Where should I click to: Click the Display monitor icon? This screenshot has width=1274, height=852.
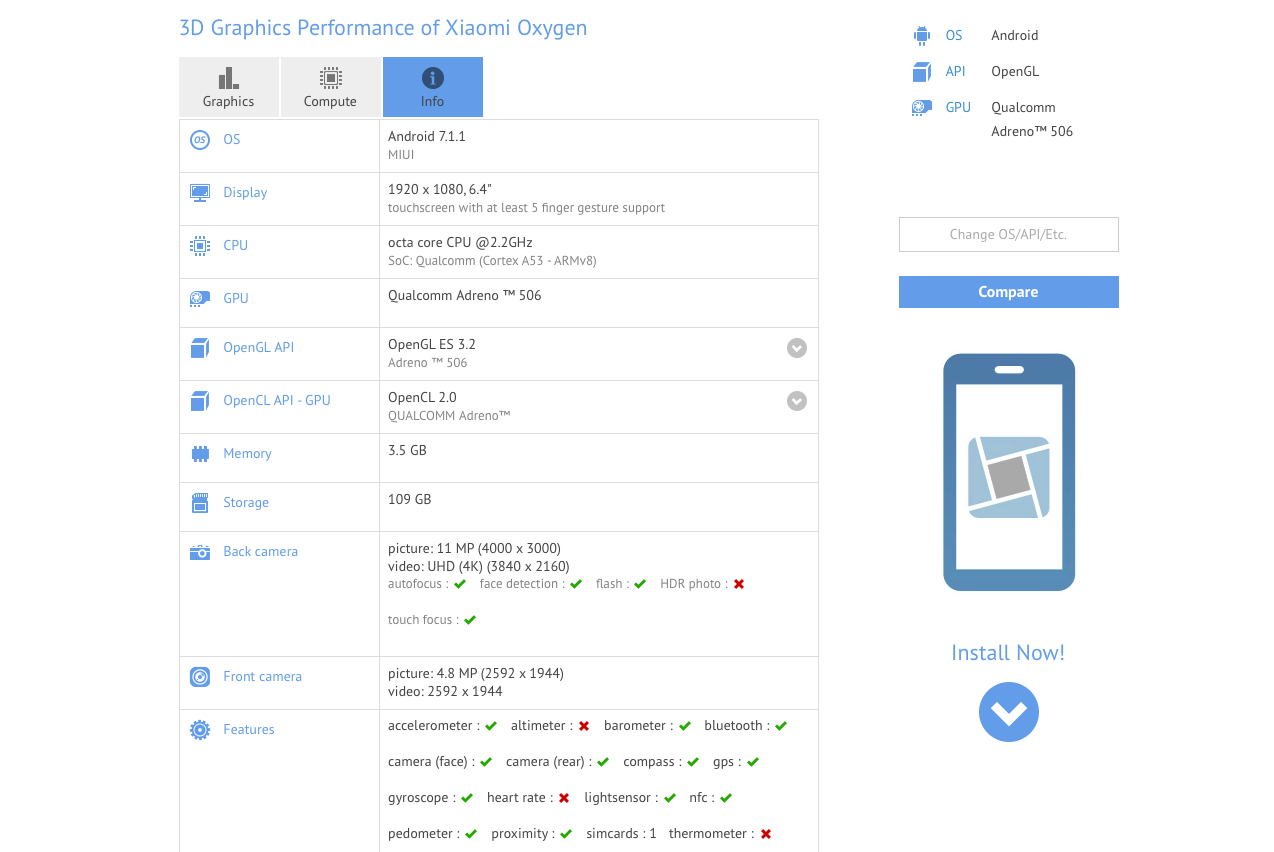point(200,193)
